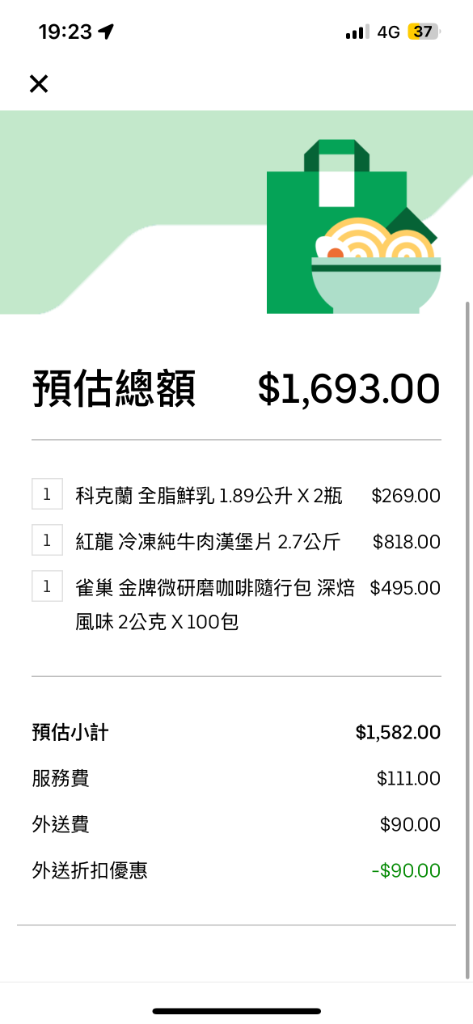Screen dimensions: 473x1024
Task: Tap the green -$90.00 discount amount
Action: coord(406,871)
